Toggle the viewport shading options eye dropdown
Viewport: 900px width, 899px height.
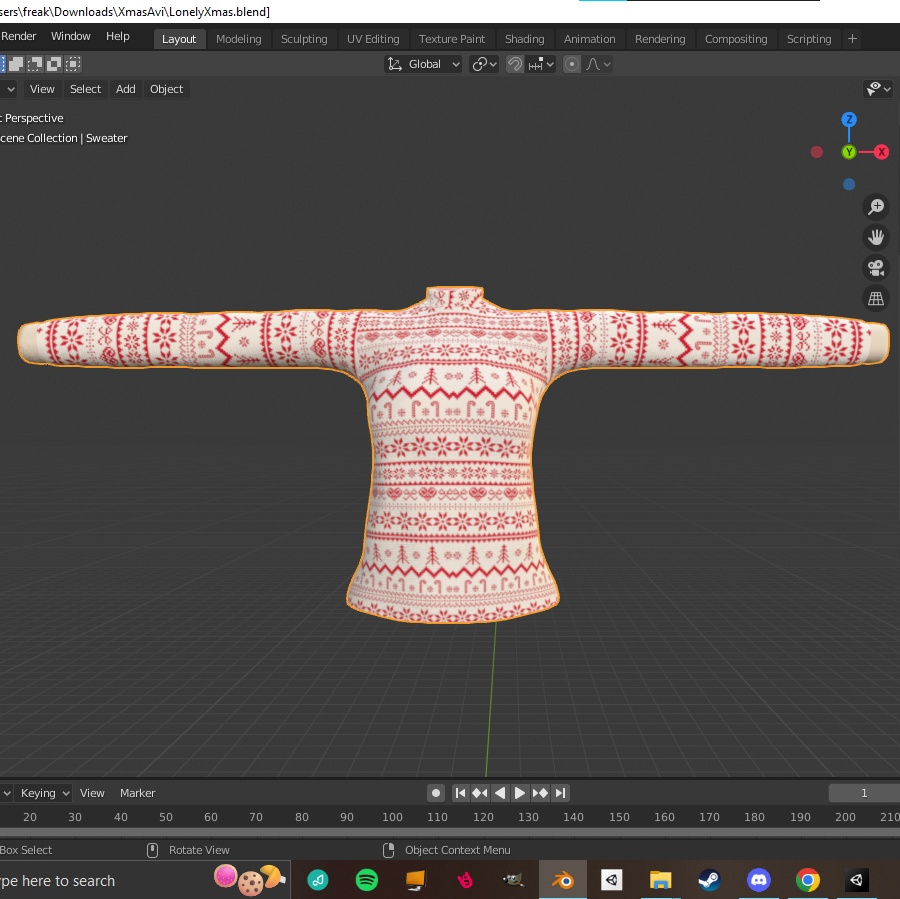pos(877,89)
